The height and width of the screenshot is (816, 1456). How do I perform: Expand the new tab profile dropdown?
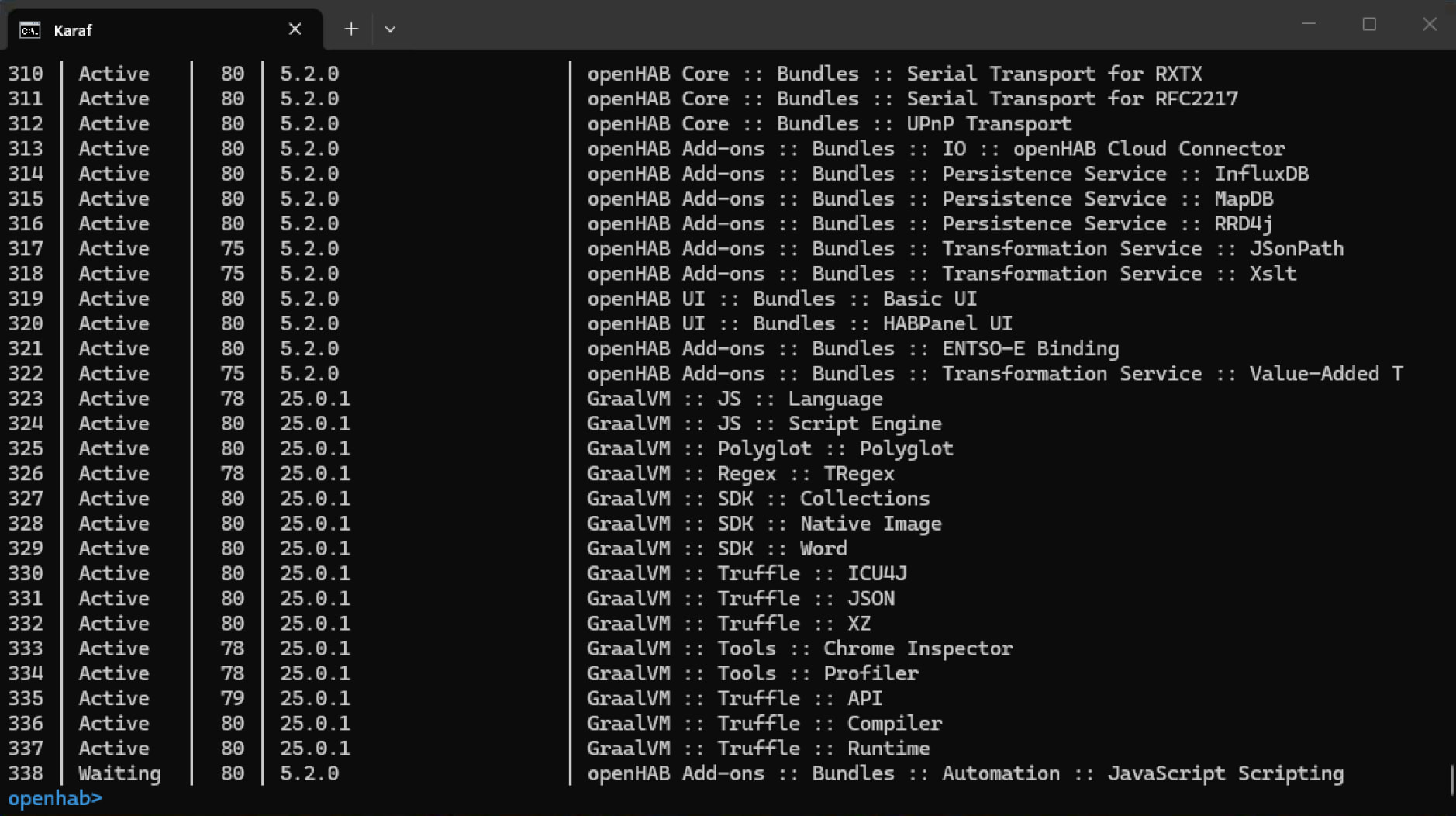click(x=390, y=29)
